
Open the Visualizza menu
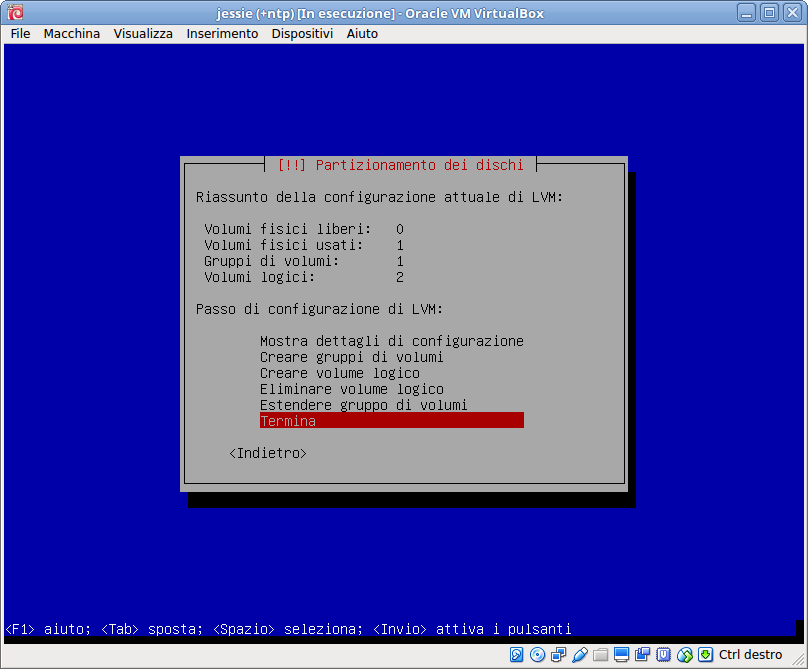(143, 34)
